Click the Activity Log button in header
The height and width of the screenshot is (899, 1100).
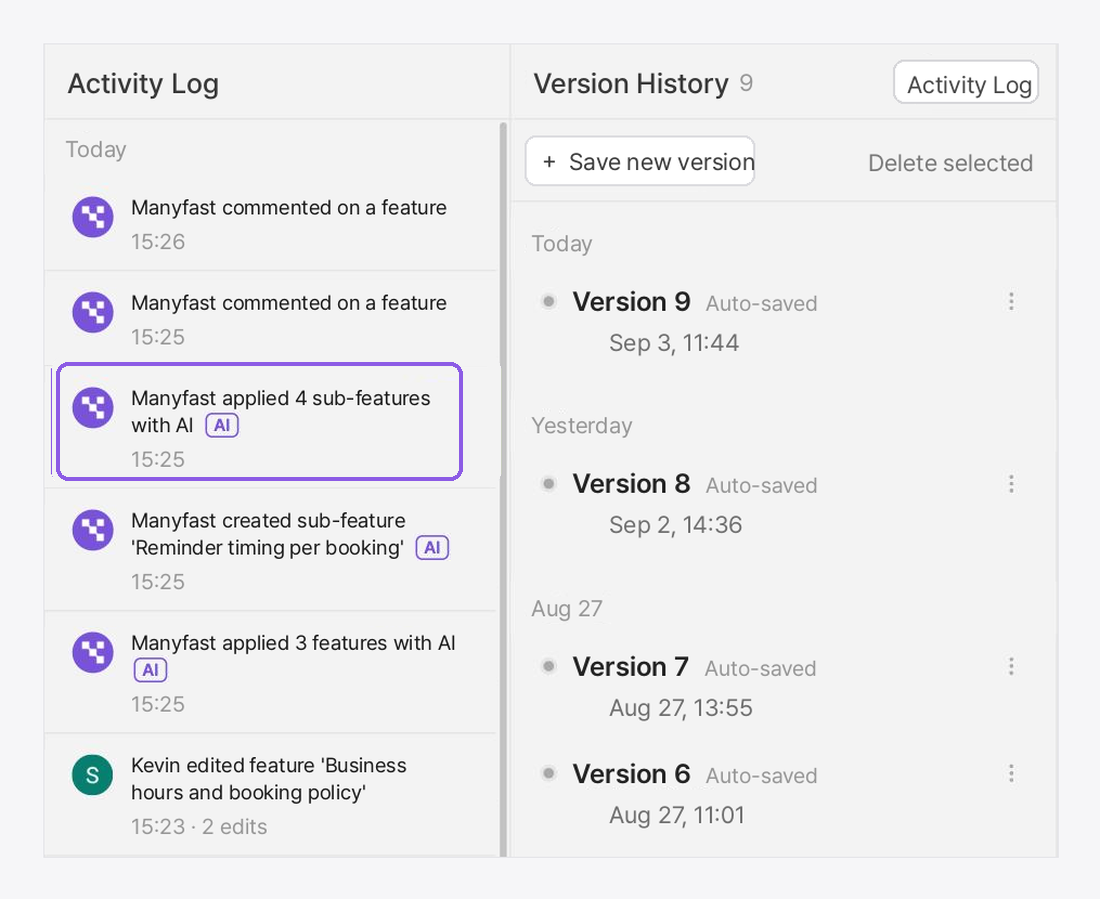click(966, 84)
